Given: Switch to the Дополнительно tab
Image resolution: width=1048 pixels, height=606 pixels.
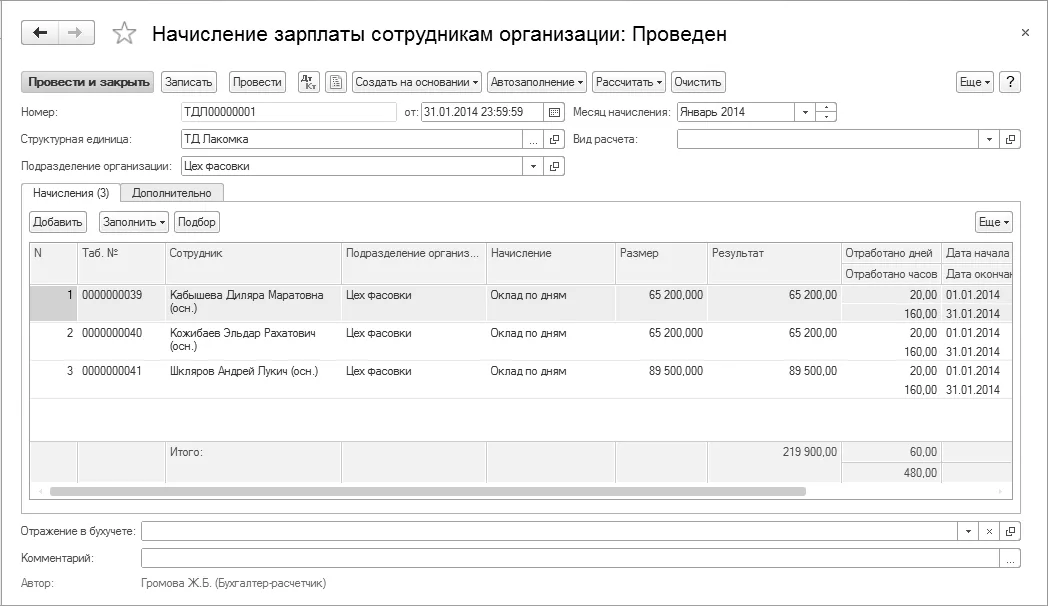Looking at the screenshot, I should point(172,193).
